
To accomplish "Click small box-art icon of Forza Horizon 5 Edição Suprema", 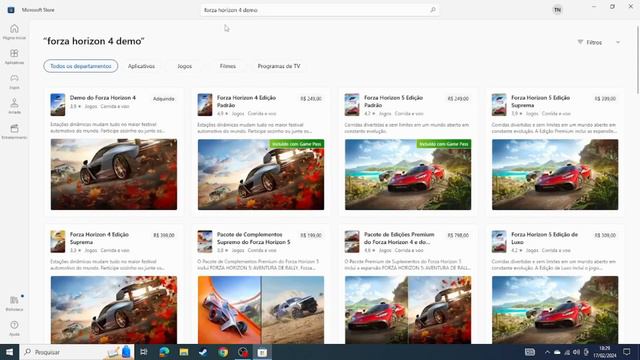I will click(499, 105).
